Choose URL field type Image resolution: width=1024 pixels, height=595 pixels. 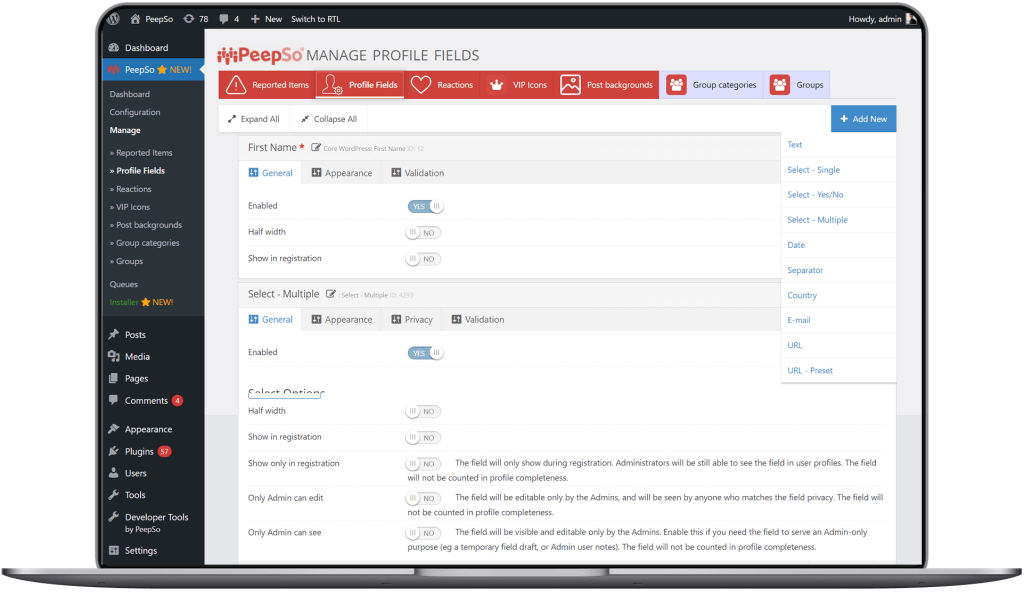839,346
